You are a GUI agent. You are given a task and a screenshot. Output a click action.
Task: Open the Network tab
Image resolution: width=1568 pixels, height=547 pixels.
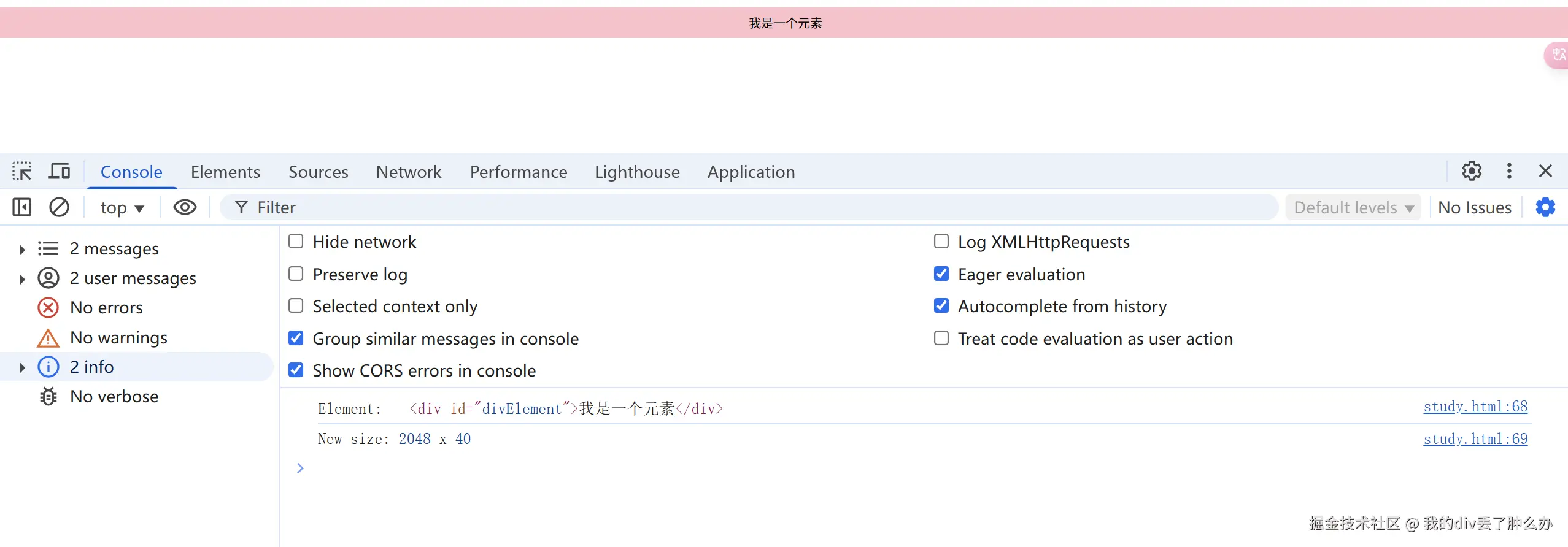pyautogui.click(x=409, y=172)
